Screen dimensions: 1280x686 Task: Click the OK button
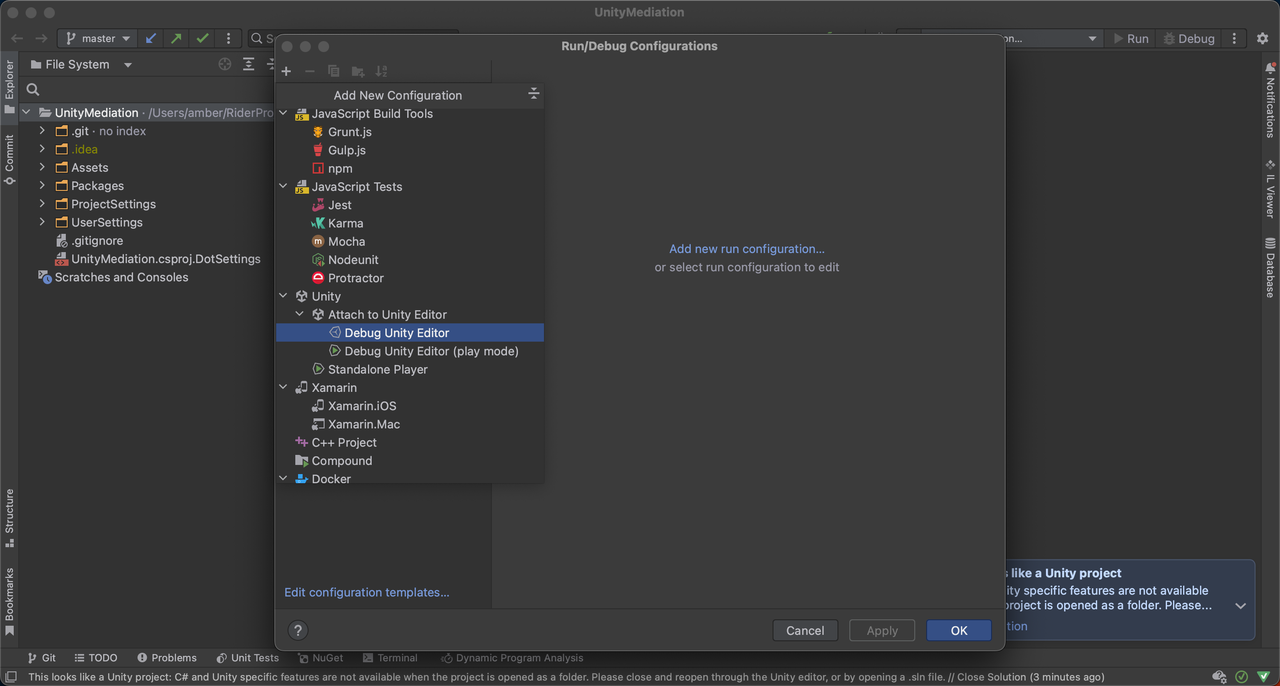click(x=959, y=630)
